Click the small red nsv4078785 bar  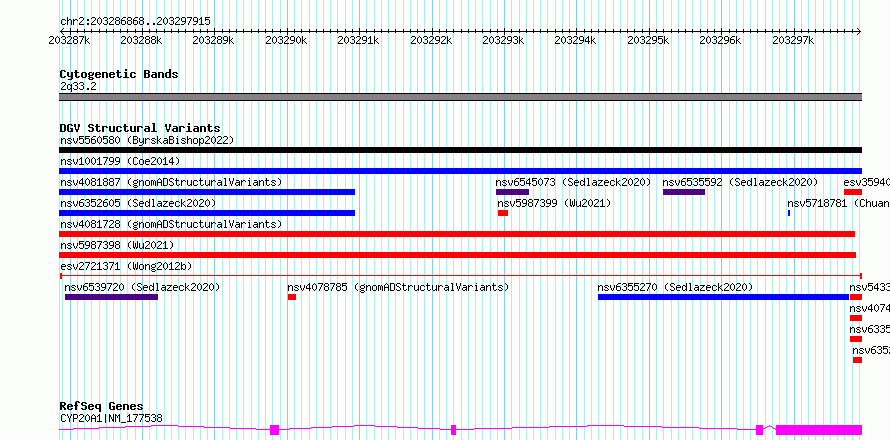coord(292,297)
